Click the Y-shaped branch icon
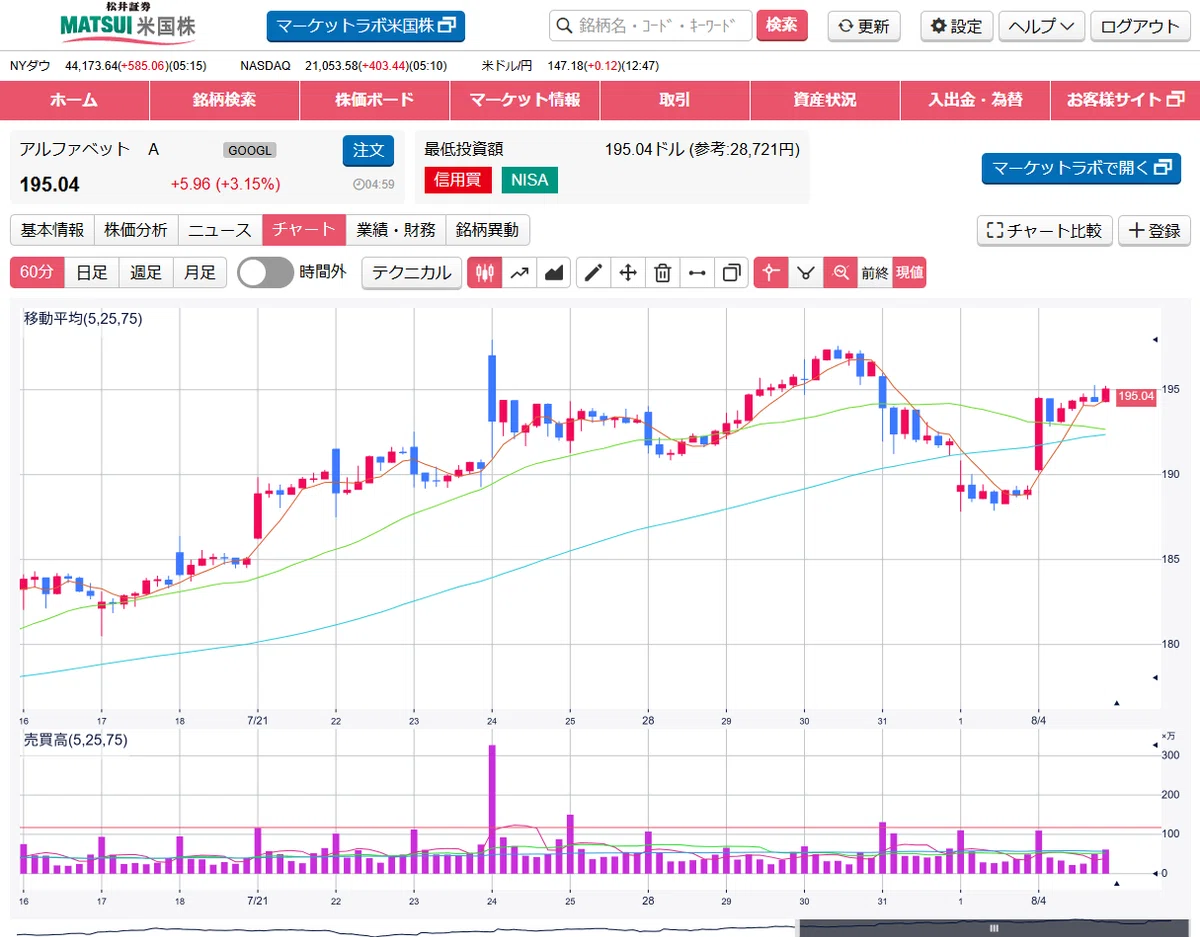Image resolution: width=1200 pixels, height=937 pixels. (x=806, y=272)
